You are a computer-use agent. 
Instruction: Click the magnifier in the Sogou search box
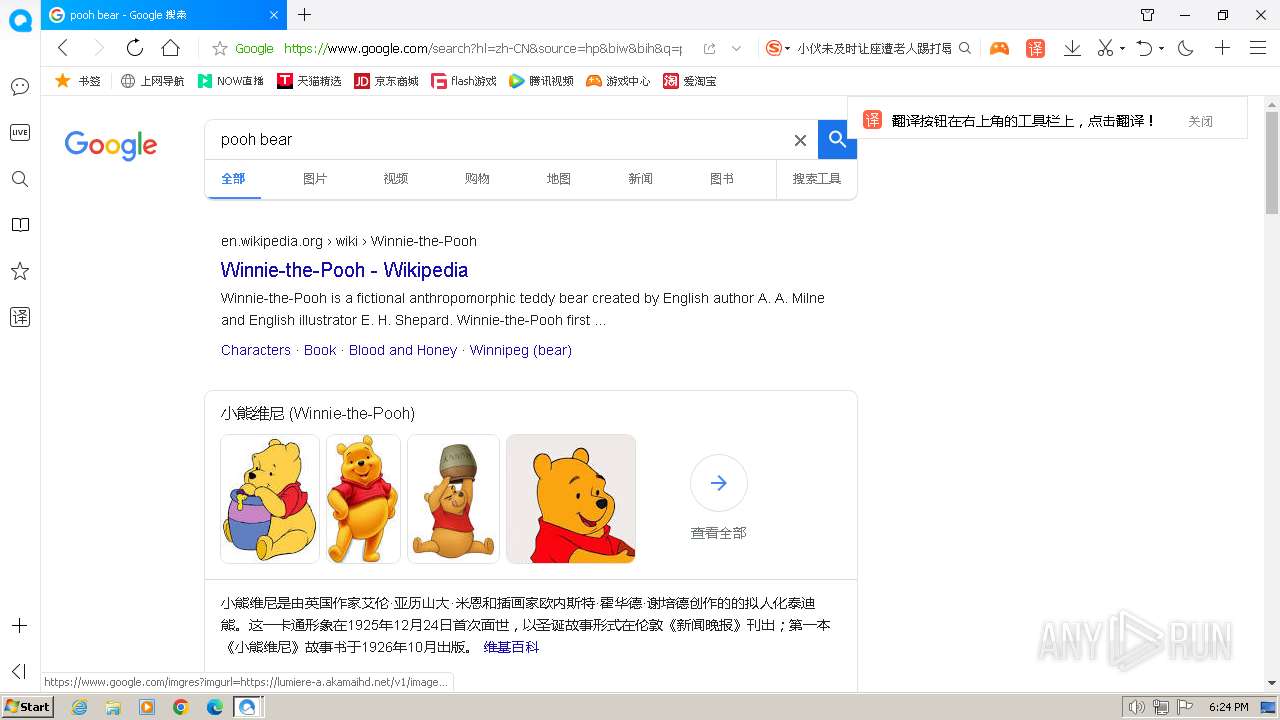tap(965, 48)
